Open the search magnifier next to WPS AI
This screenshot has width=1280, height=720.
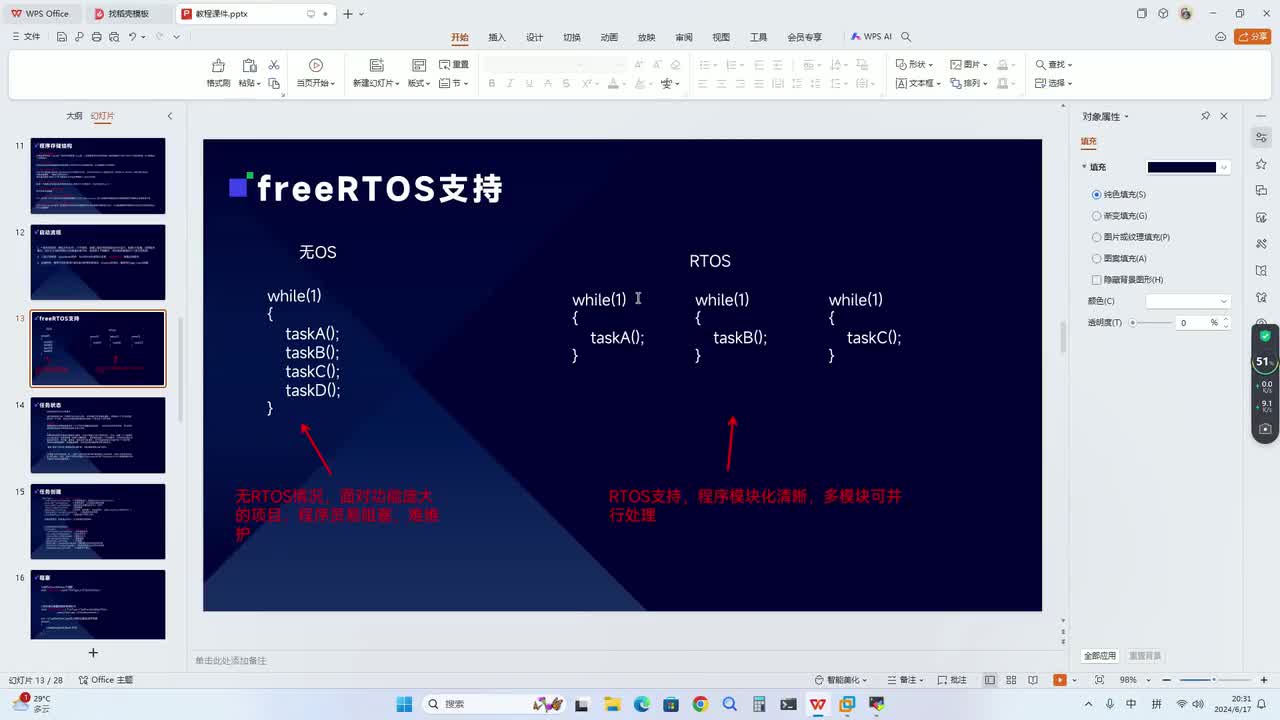[x=906, y=37]
